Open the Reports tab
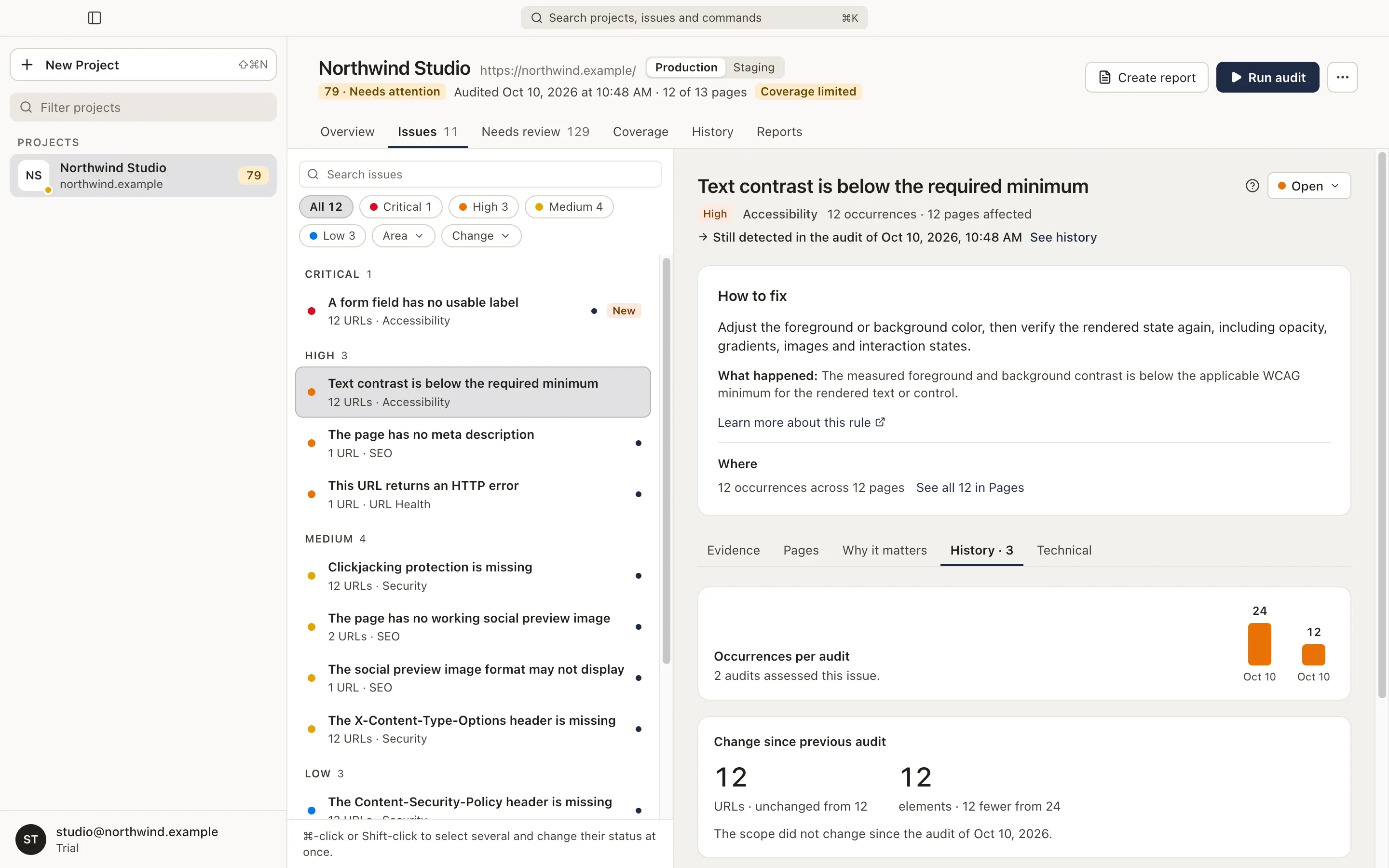Image resolution: width=1389 pixels, height=868 pixels. pos(779,132)
